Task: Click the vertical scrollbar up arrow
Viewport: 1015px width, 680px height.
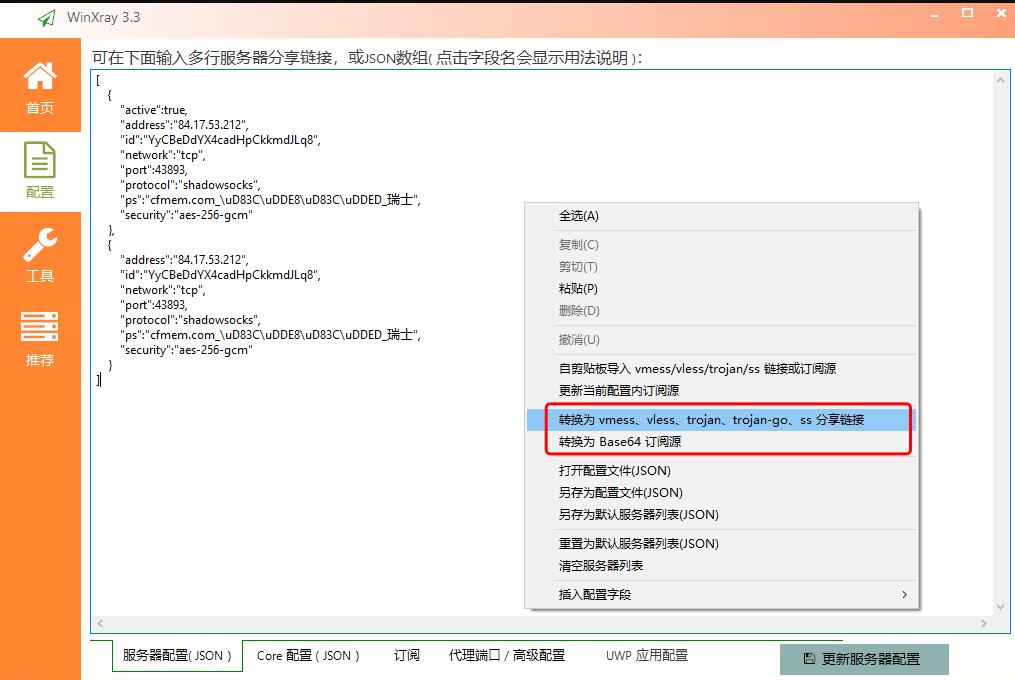Action: point(1001,80)
